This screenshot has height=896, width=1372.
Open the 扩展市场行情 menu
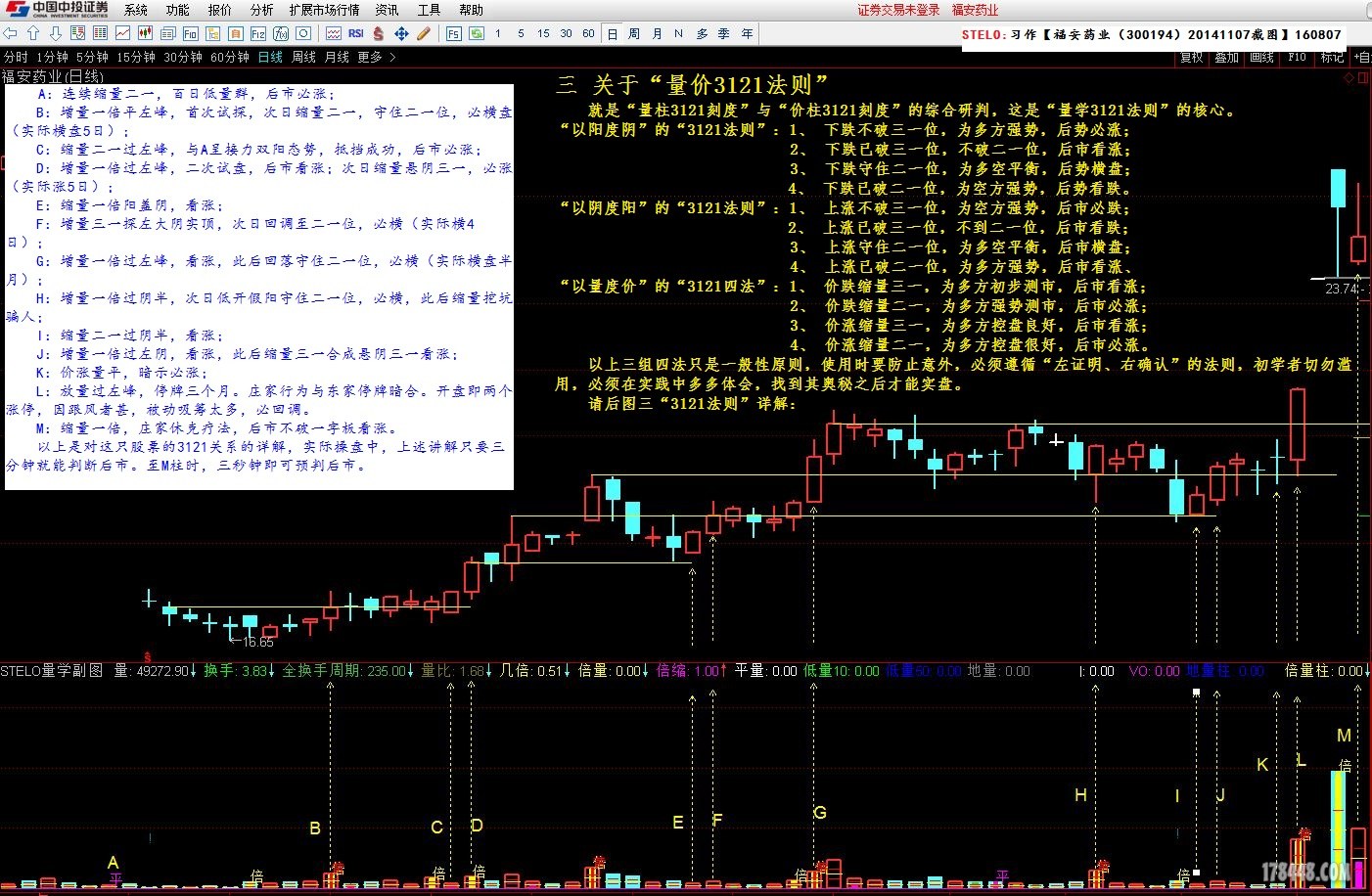(324, 10)
